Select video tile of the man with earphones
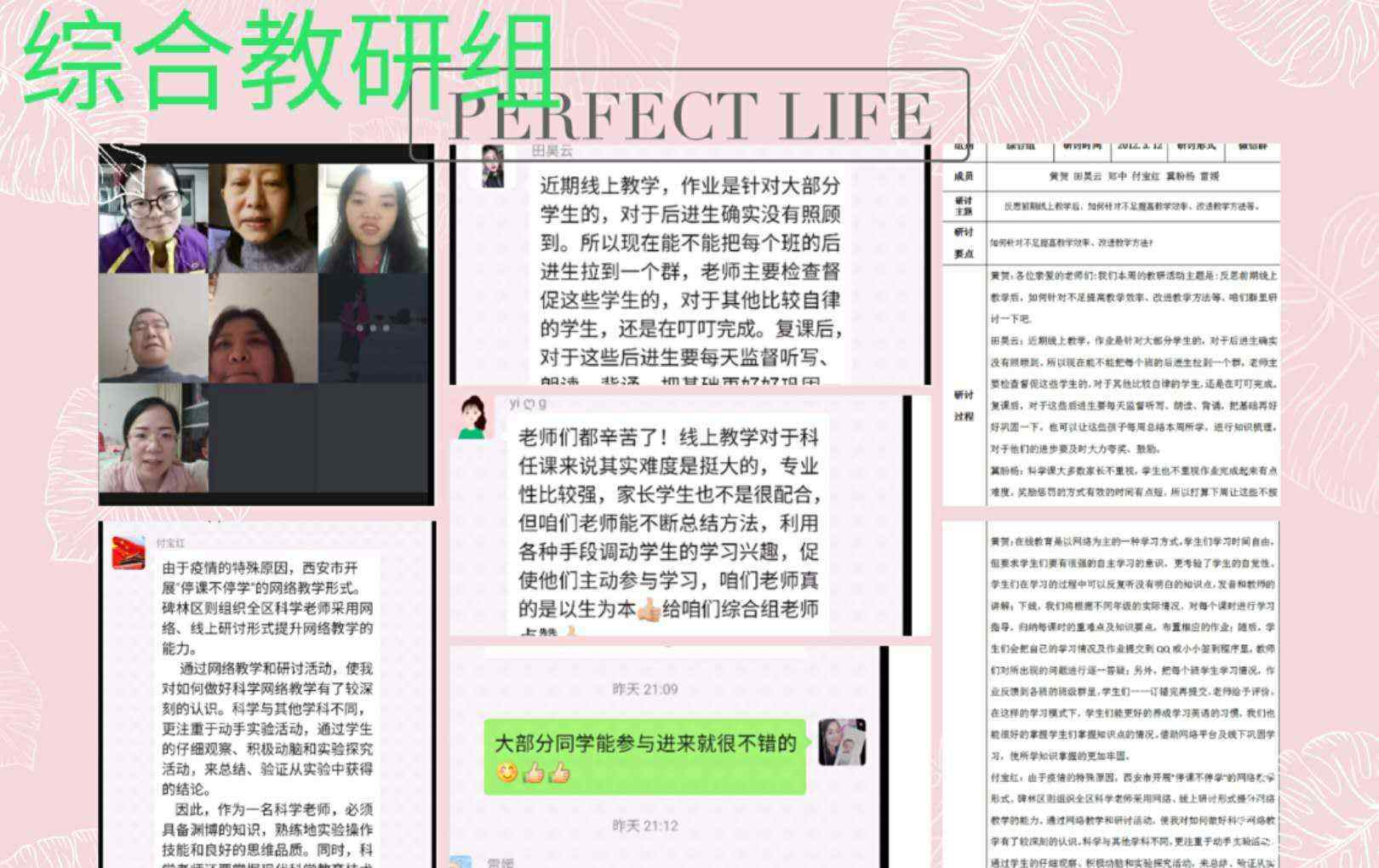The image size is (1379, 868). (154, 328)
